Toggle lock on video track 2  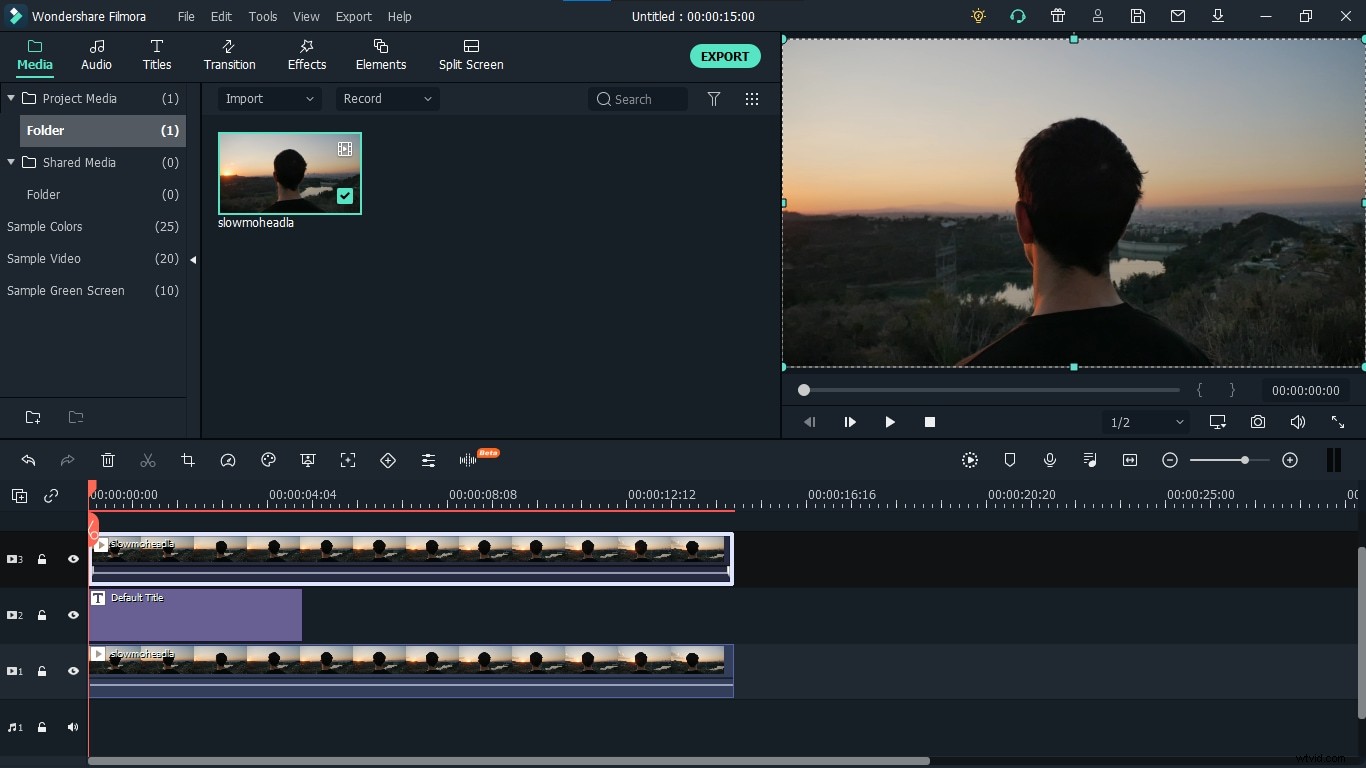42,615
